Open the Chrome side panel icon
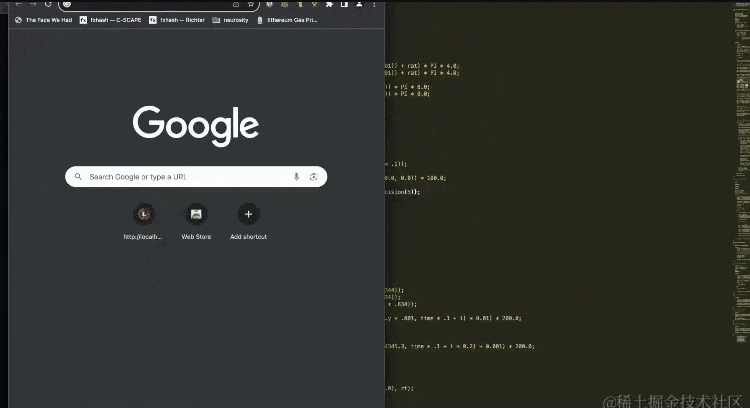 pyautogui.click(x=344, y=4)
